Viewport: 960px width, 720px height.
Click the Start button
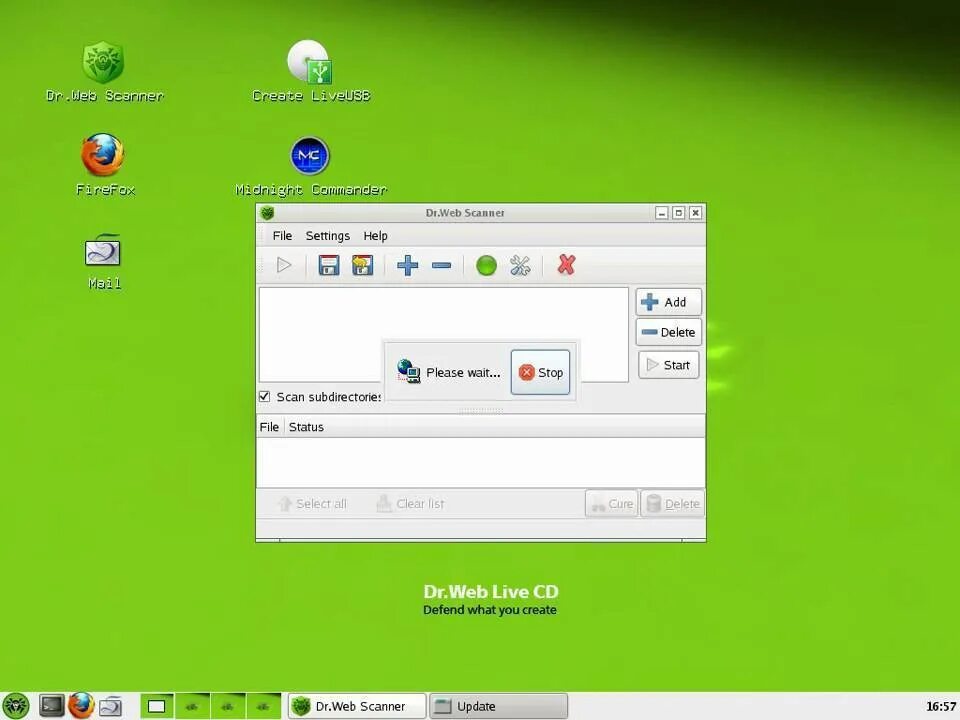[x=669, y=365]
